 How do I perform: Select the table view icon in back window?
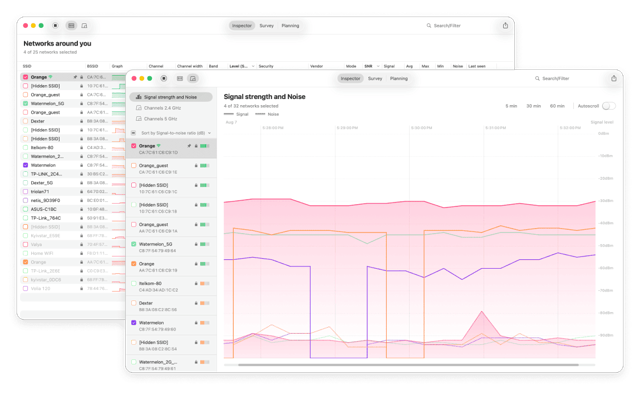pos(71,25)
